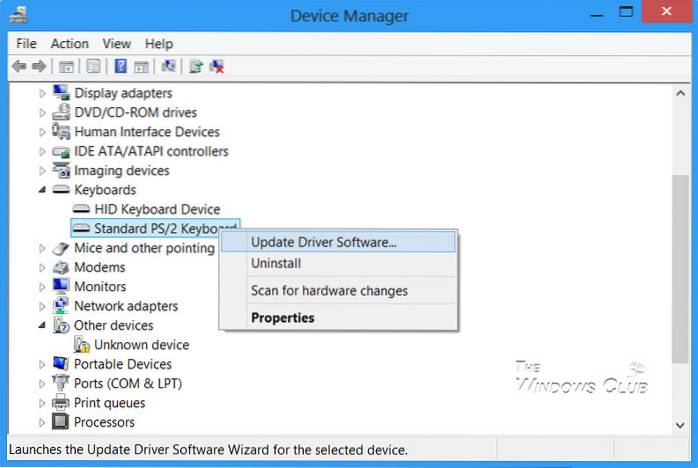Expand the Display adapters node
This screenshot has height=468, width=698.
coord(42,93)
